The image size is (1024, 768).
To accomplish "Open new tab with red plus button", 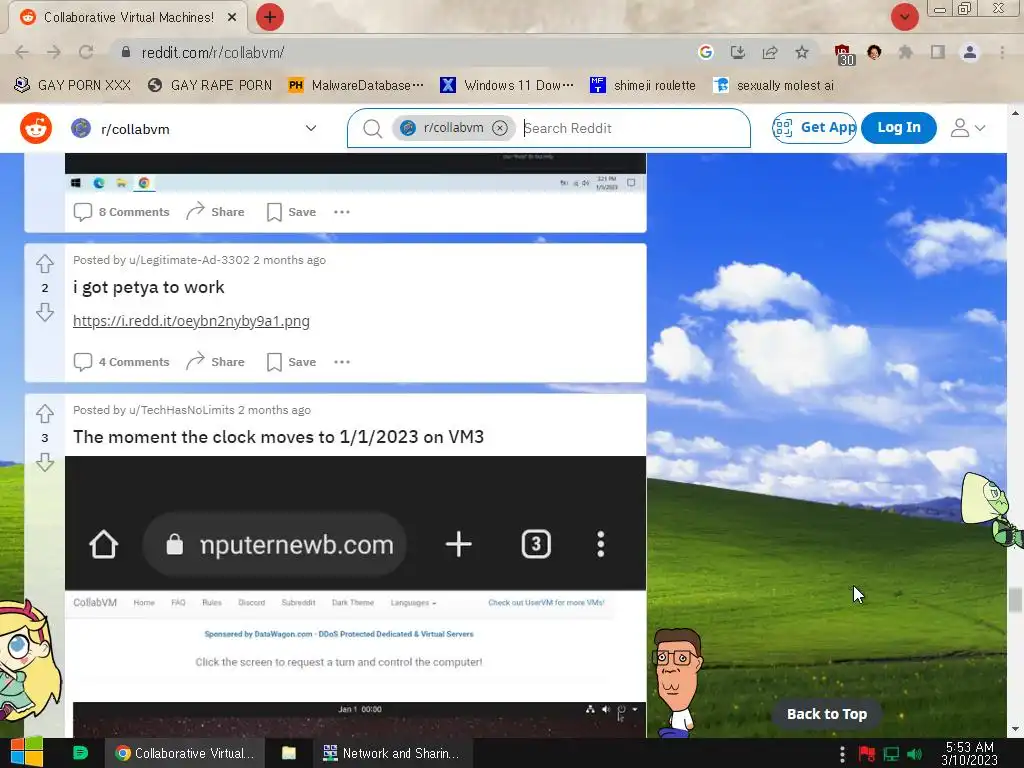I will click(270, 17).
